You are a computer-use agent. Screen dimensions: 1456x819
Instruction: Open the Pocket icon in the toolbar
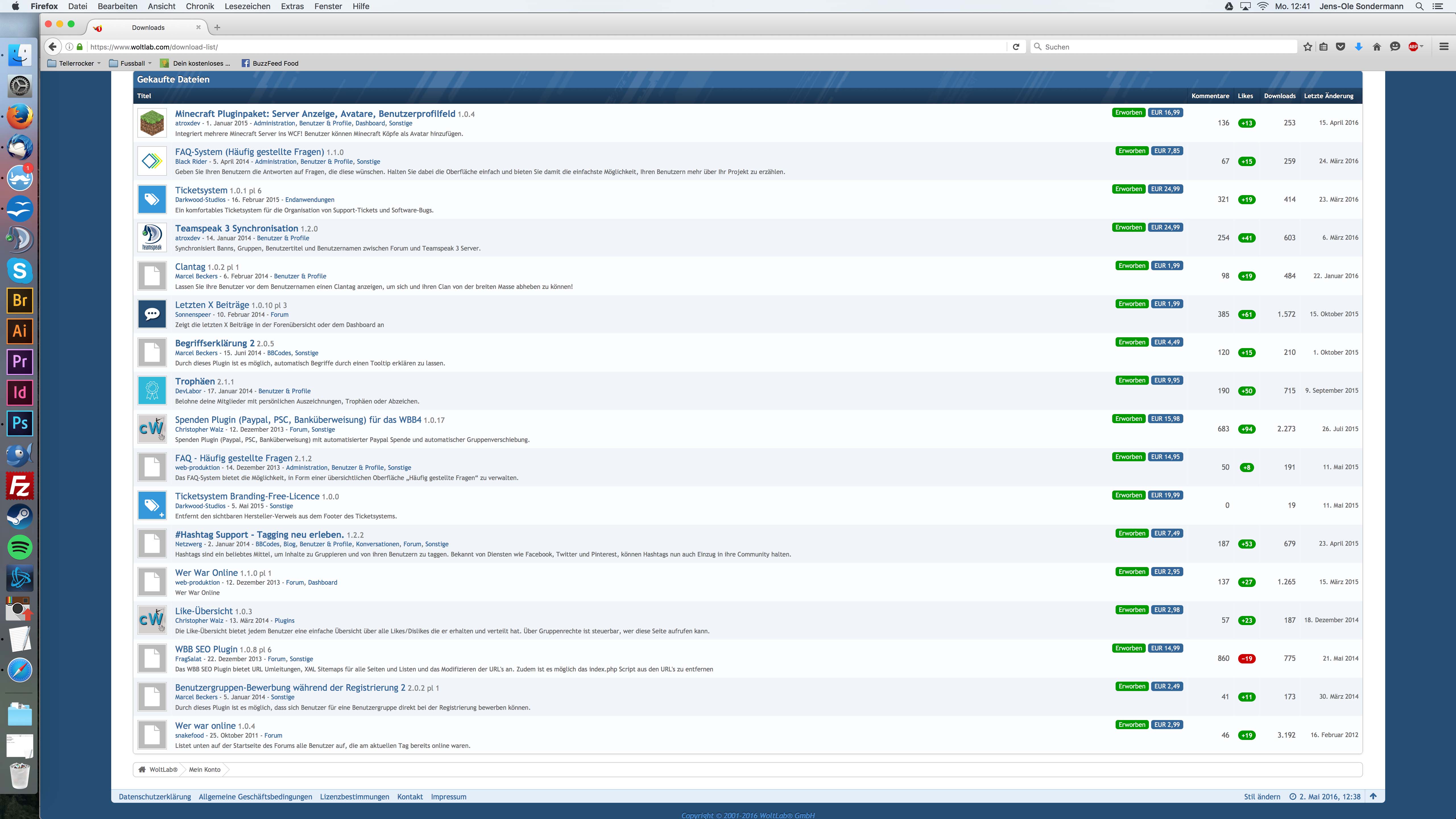(x=1340, y=47)
